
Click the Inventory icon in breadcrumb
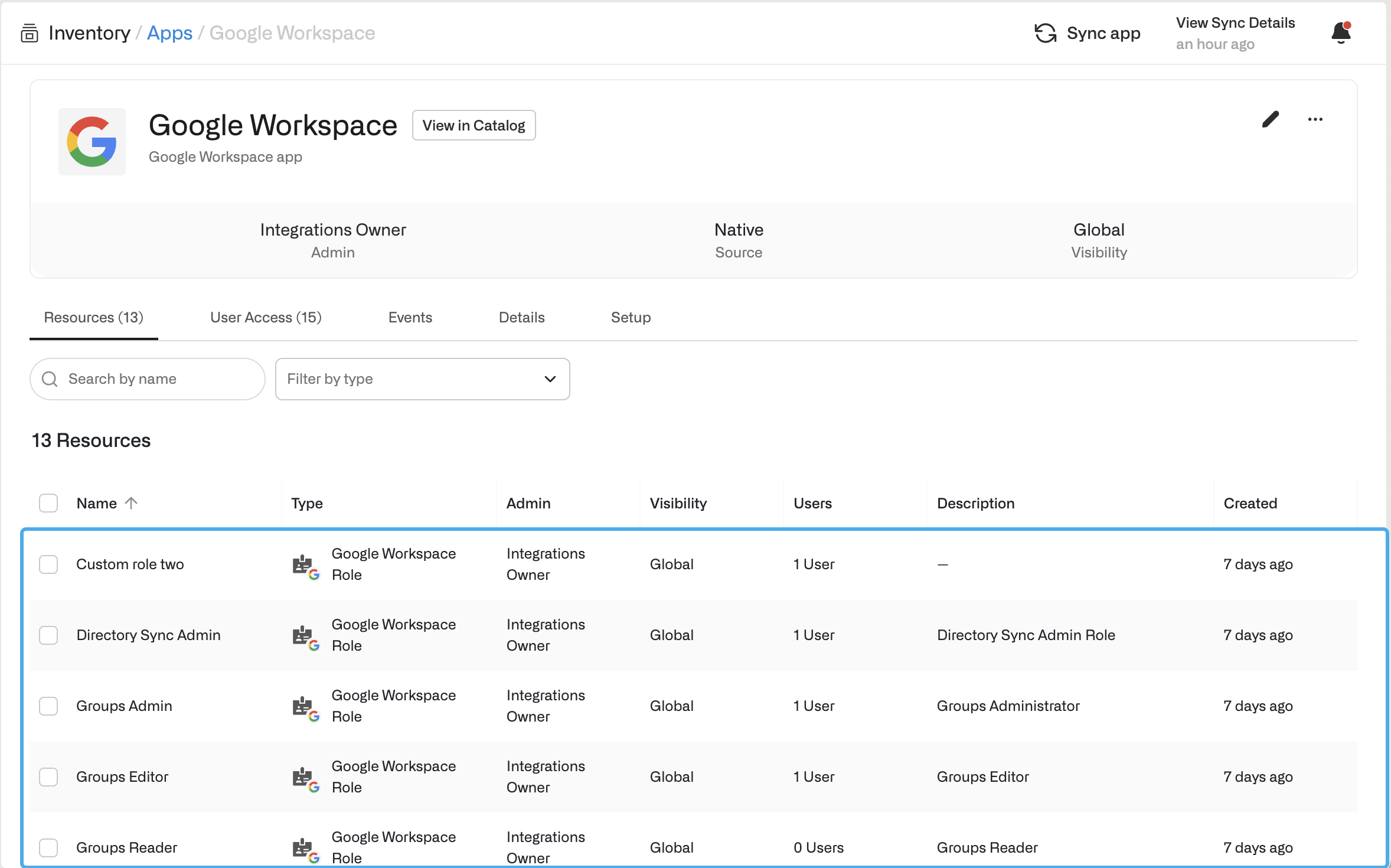coord(30,33)
